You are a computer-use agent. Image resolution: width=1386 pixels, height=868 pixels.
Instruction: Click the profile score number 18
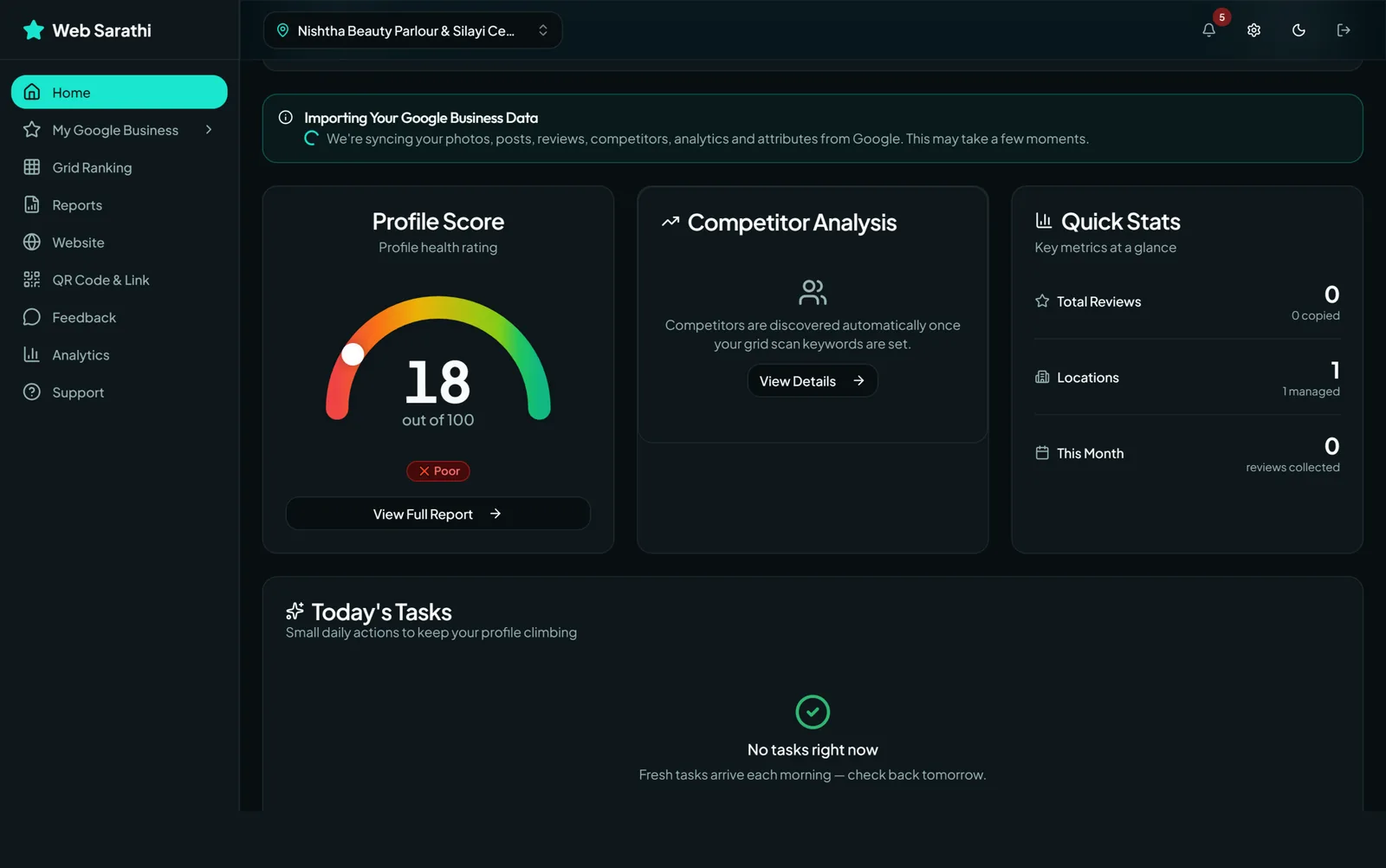point(438,383)
